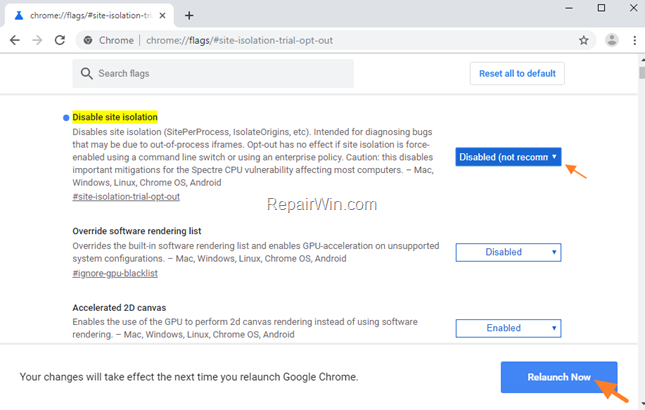Open the #ignore-gpu-blacklist link
Viewport: 645px width, 410px height.
pos(115,273)
